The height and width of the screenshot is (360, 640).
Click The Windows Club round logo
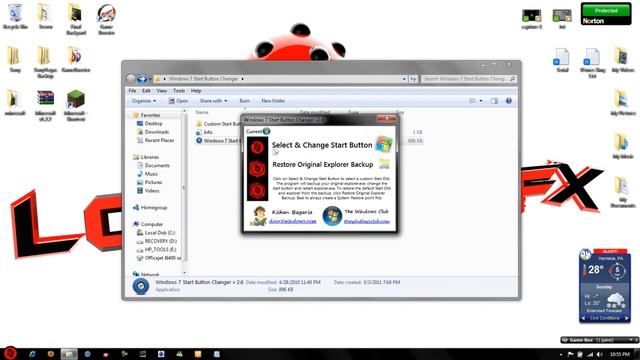[x=332, y=216]
